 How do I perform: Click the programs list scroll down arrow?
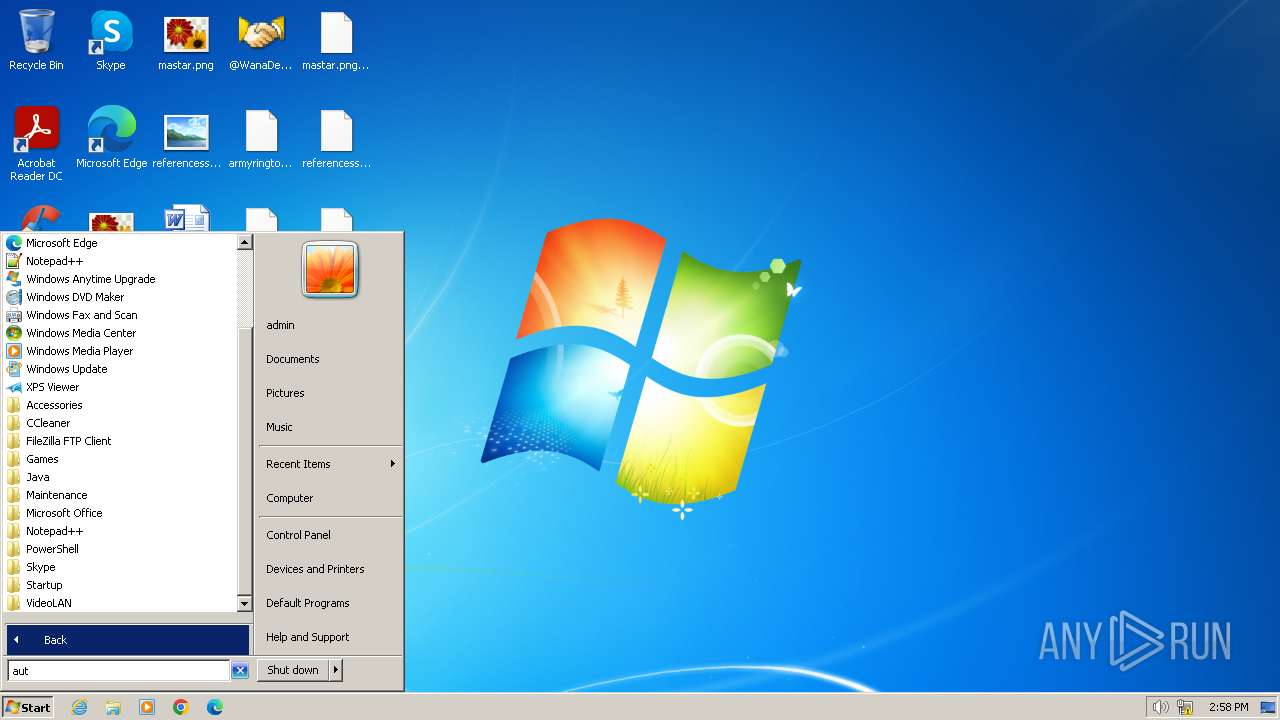(244, 604)
